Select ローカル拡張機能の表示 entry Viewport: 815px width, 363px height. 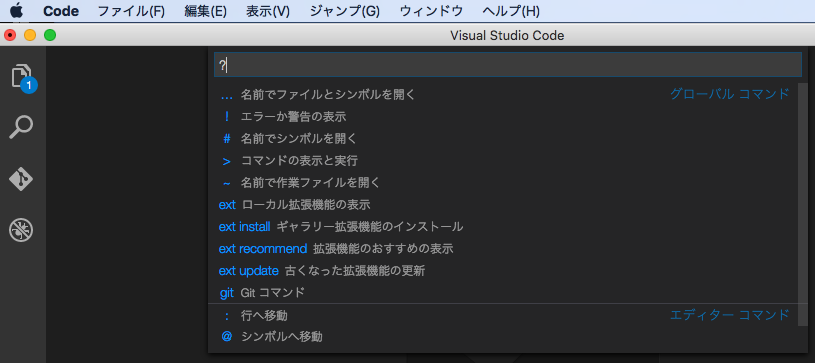[504, 204]
